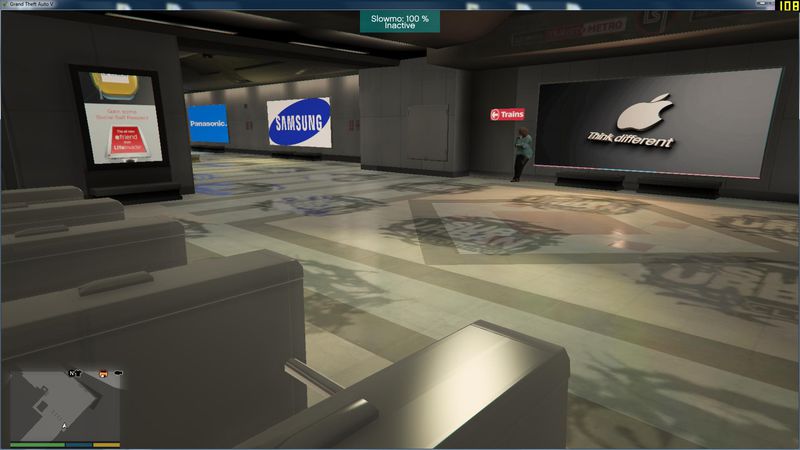Click the yellow special ability bar
This screenshot has height=450, width=800.
(107, 445)
